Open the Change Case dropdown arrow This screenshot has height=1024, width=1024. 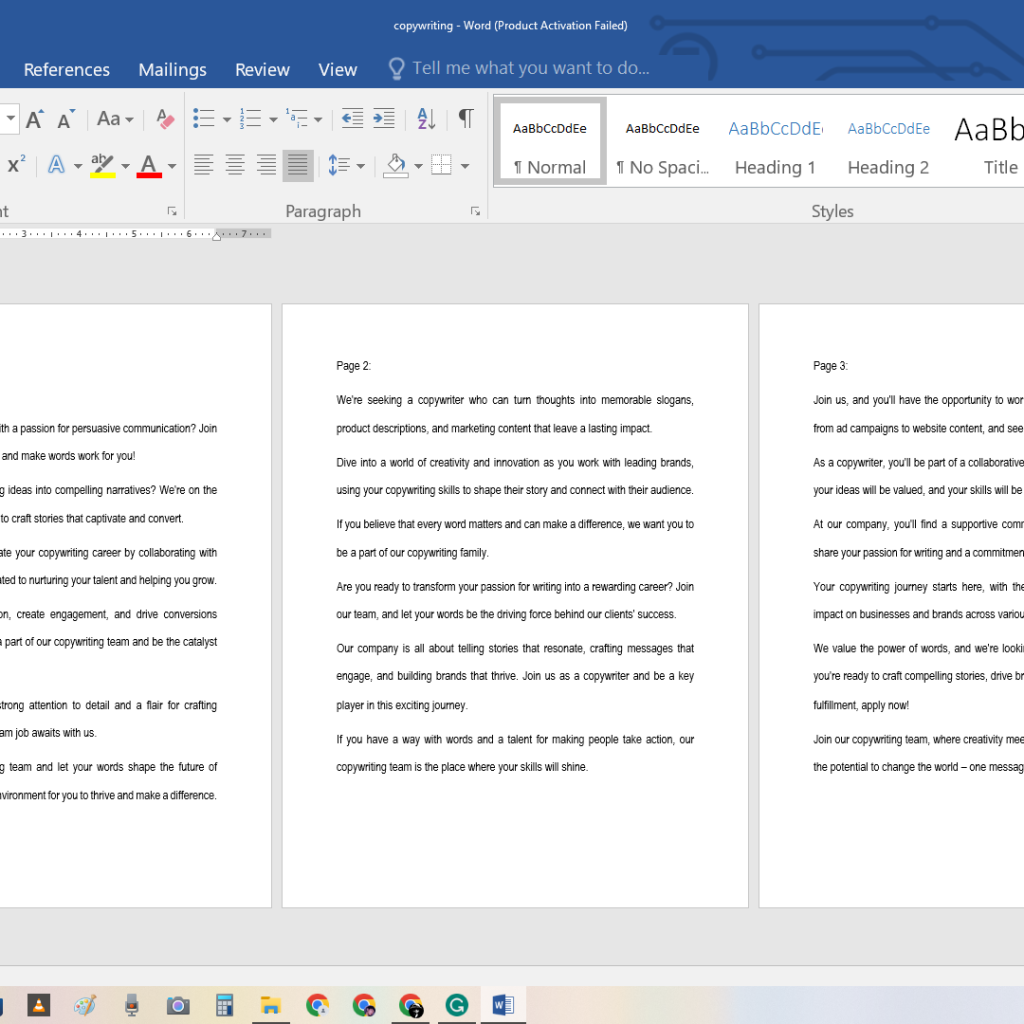click(129, 120)
